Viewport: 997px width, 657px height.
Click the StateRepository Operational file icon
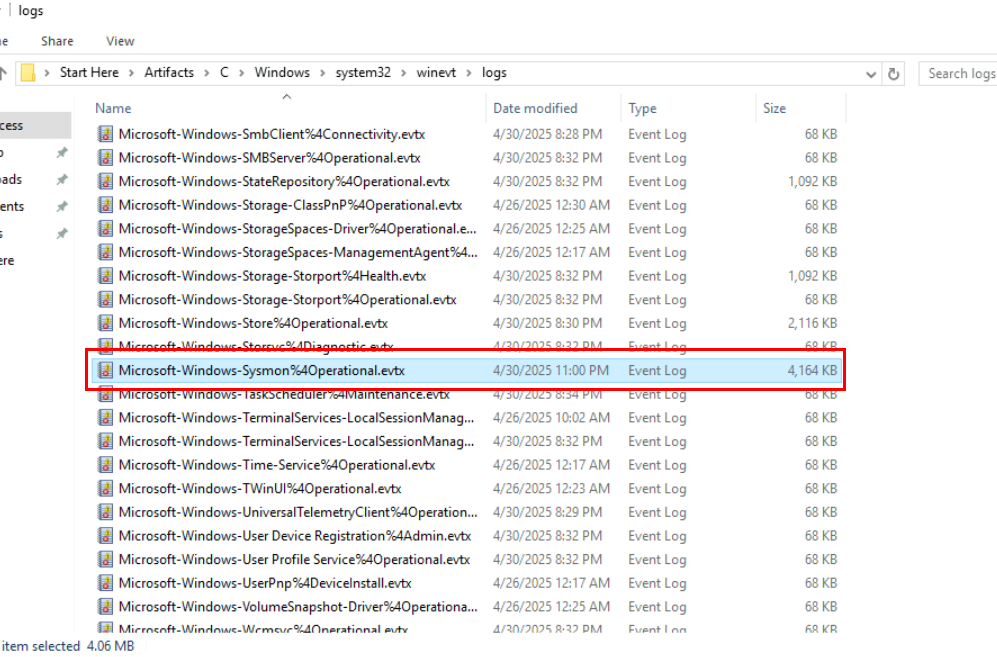[x=105, y=182]
